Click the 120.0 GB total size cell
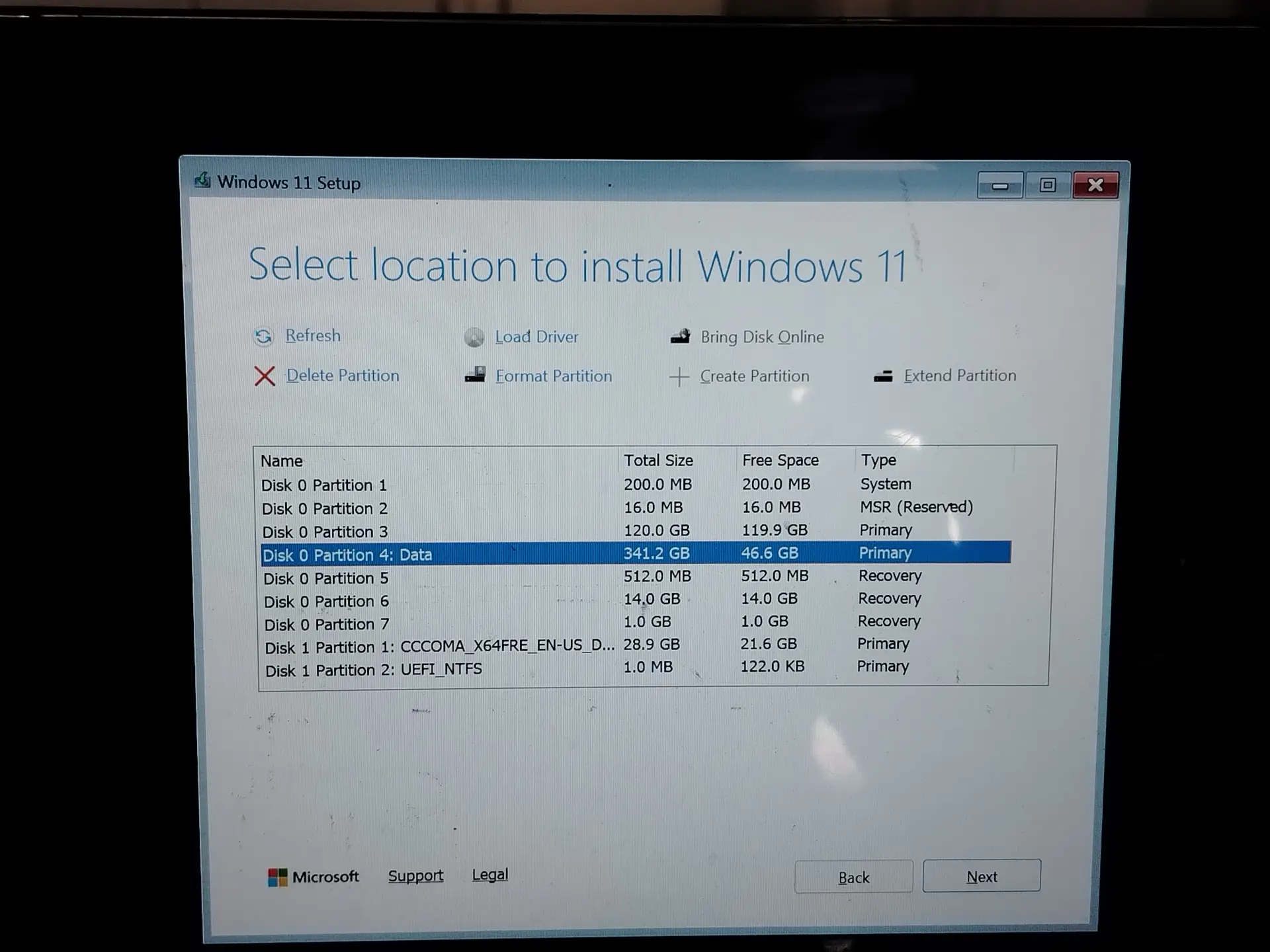The width and height of the screenshot is (1270, 952). click(x=657, y=530)
